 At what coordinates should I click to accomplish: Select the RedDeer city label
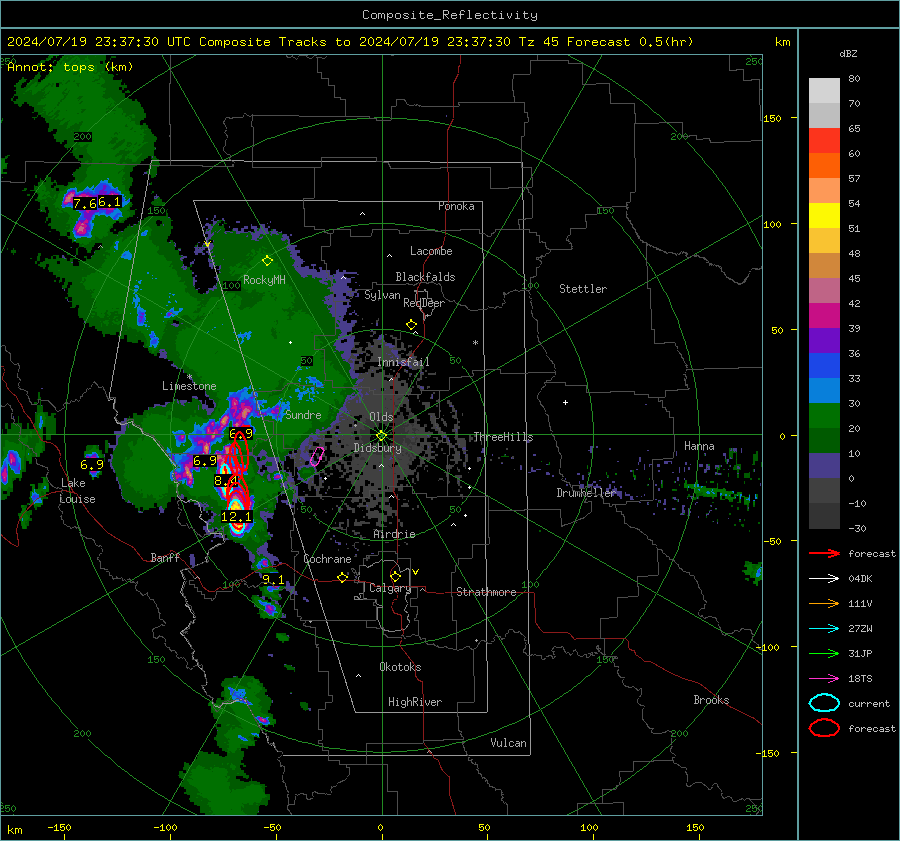[424, 303]
